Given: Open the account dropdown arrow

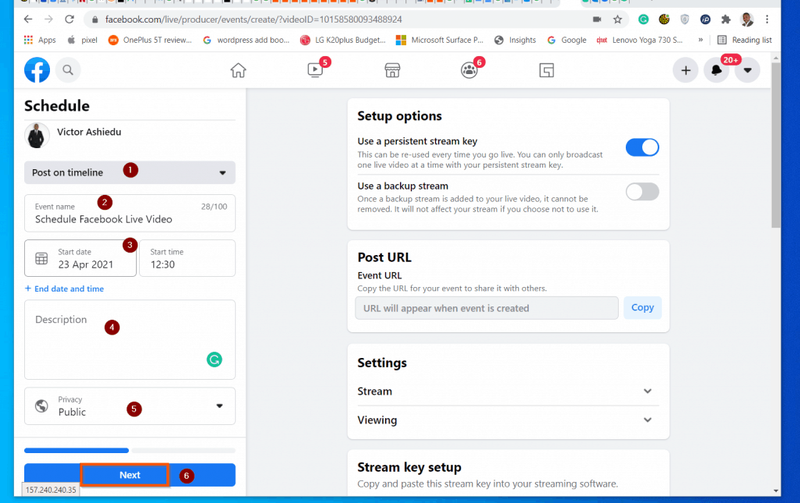Looking at the screenshot, I should pyautogui.click(x=747, y=70).
